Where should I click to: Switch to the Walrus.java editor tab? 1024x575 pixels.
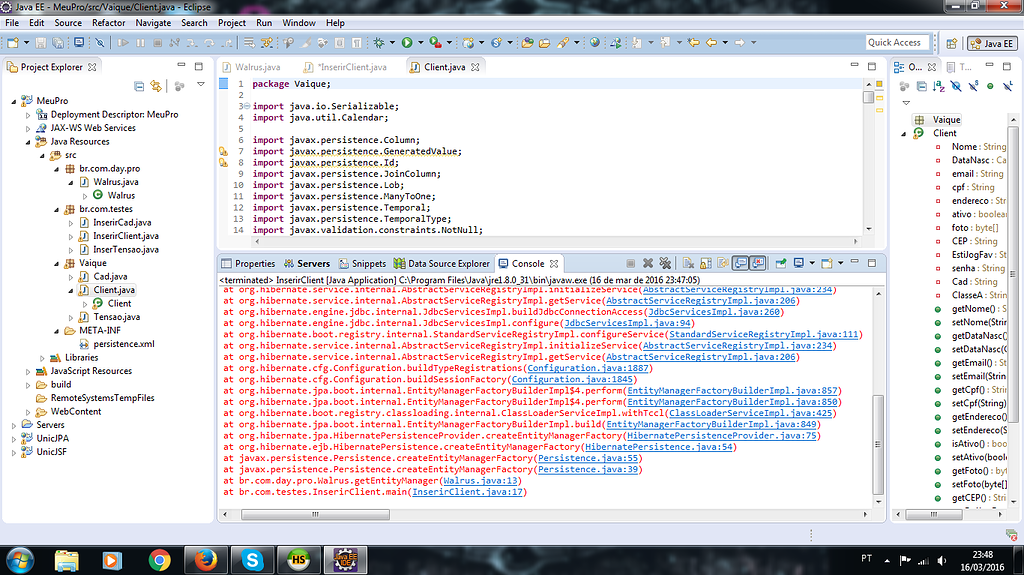(x=256, y=67)
